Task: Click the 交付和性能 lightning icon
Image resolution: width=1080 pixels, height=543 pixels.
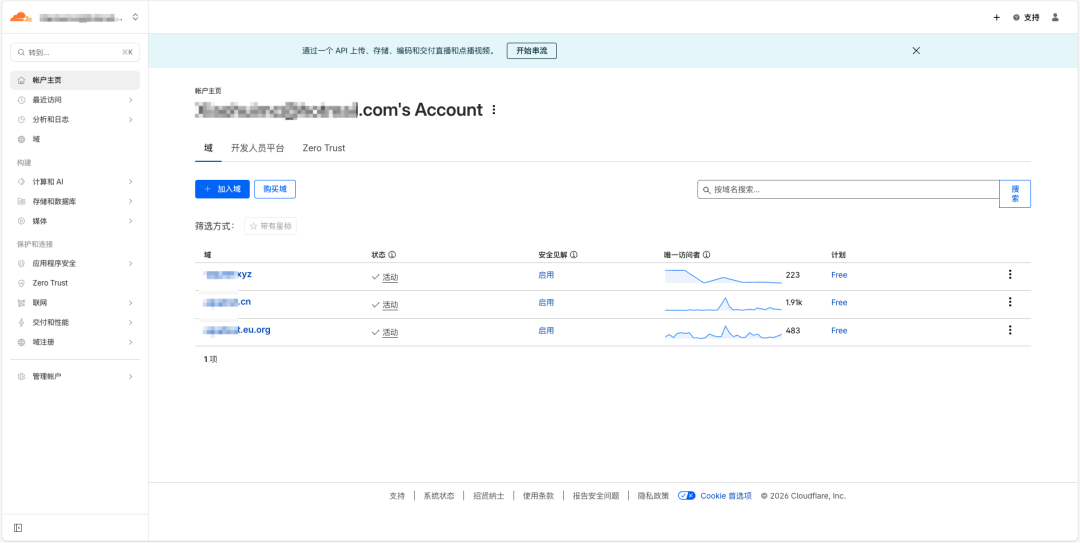Action: click(x=21, y=322)
